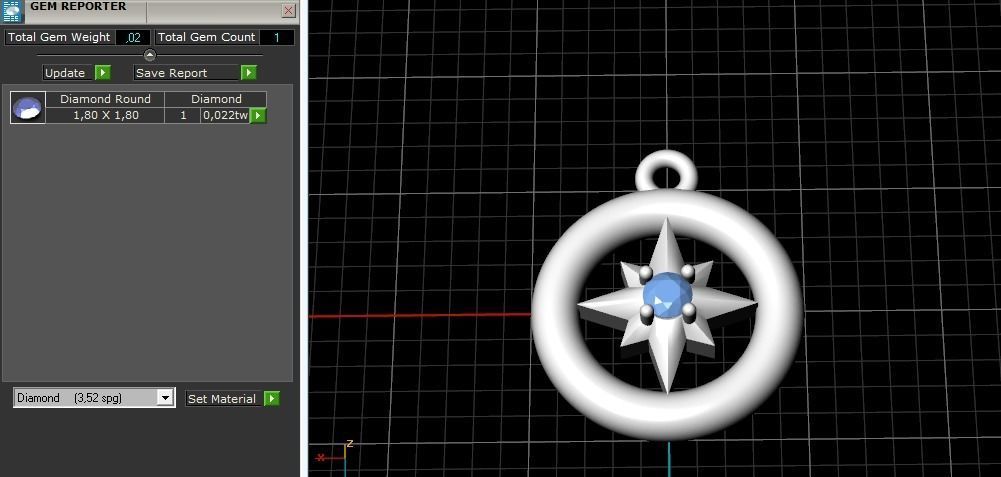1001x477 pixels.
Task: Select the pendant bail loop in viewport
Action: [667, 159]
